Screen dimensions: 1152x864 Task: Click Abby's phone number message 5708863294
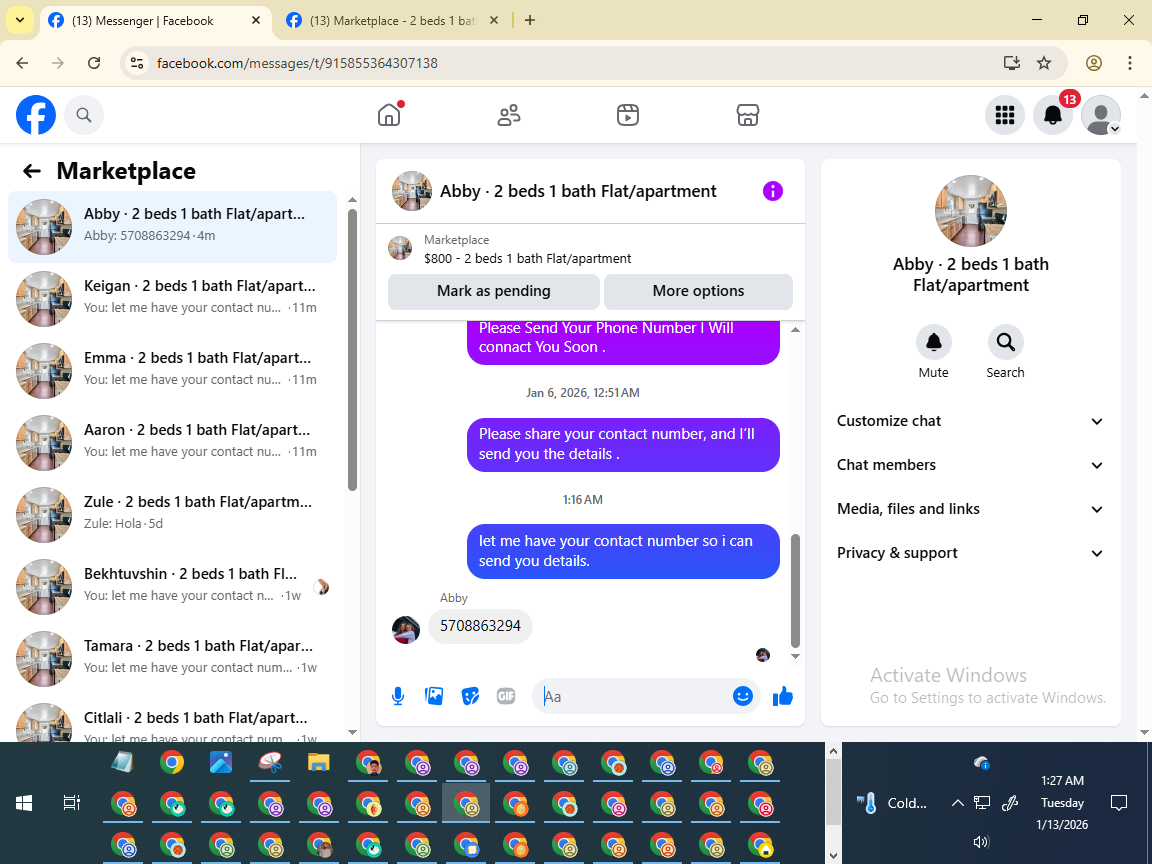pyautogui.click(x=480, y=626)
